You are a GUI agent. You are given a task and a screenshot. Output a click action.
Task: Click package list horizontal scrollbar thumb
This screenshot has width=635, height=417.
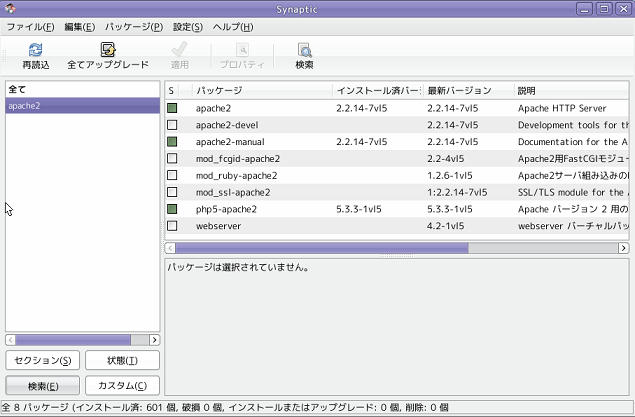pos(322,248)
